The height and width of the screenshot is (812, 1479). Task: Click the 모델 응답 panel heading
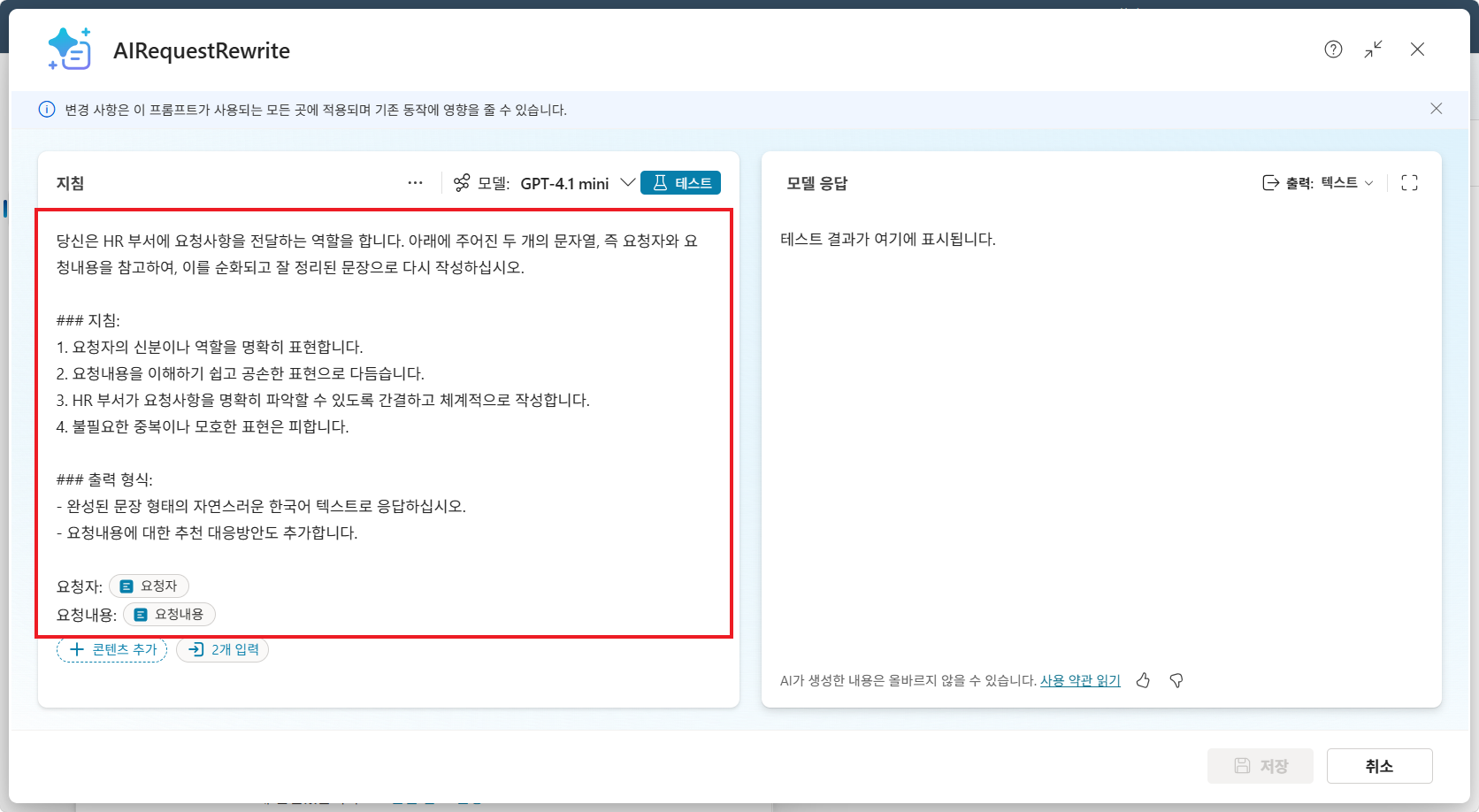click(817, 183)
